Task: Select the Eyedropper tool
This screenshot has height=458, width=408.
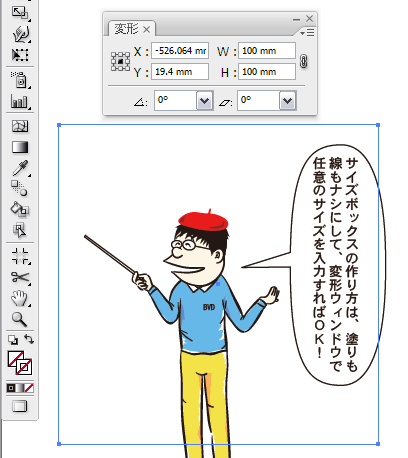Action: click(x=20, y=168)
